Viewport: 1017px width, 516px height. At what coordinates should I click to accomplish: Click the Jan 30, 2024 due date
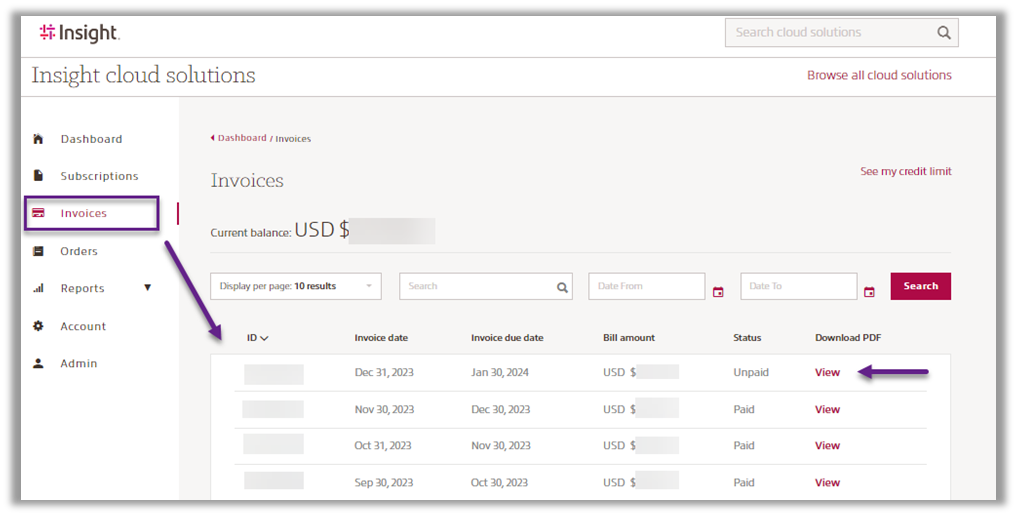click(x=500, y=372)
